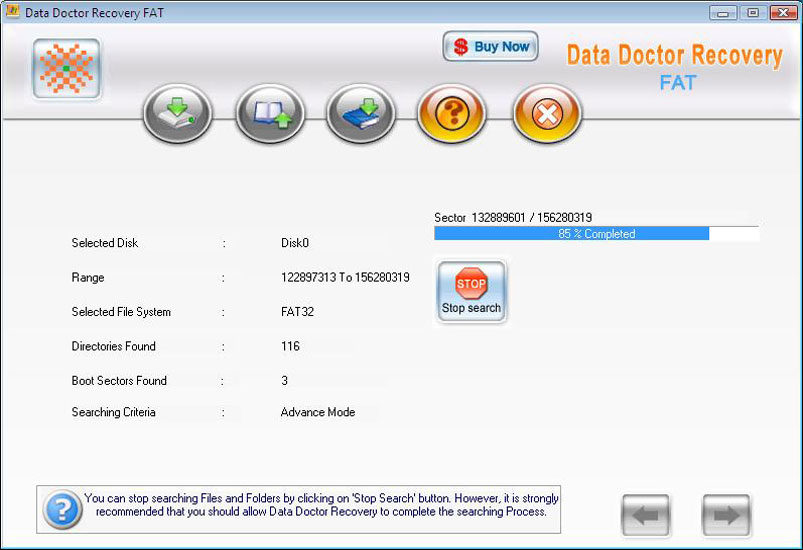Minimize the Data Doctor Recovery window

click(x=723, y=13)
